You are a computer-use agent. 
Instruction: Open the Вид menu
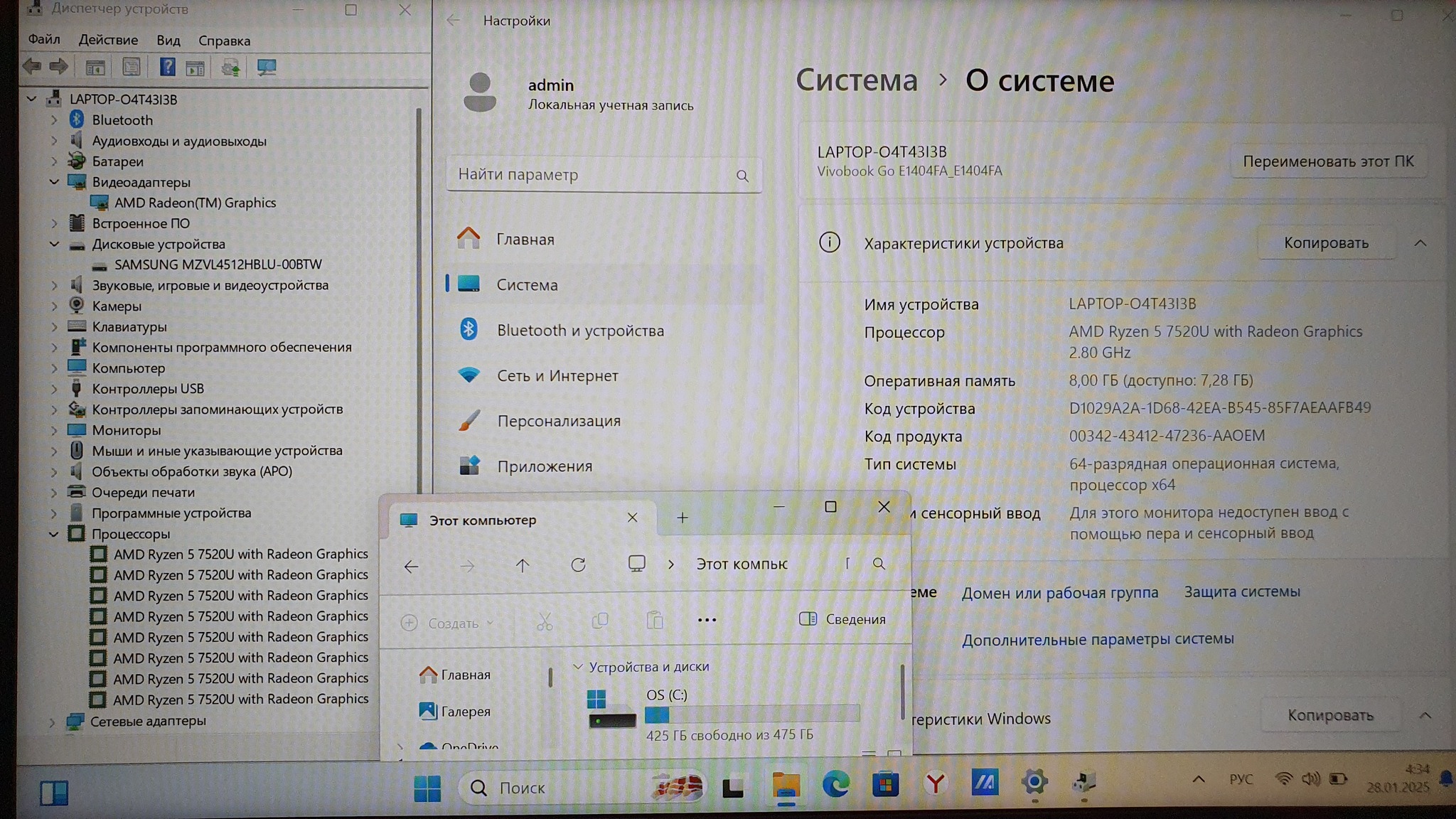click(168, 41)
